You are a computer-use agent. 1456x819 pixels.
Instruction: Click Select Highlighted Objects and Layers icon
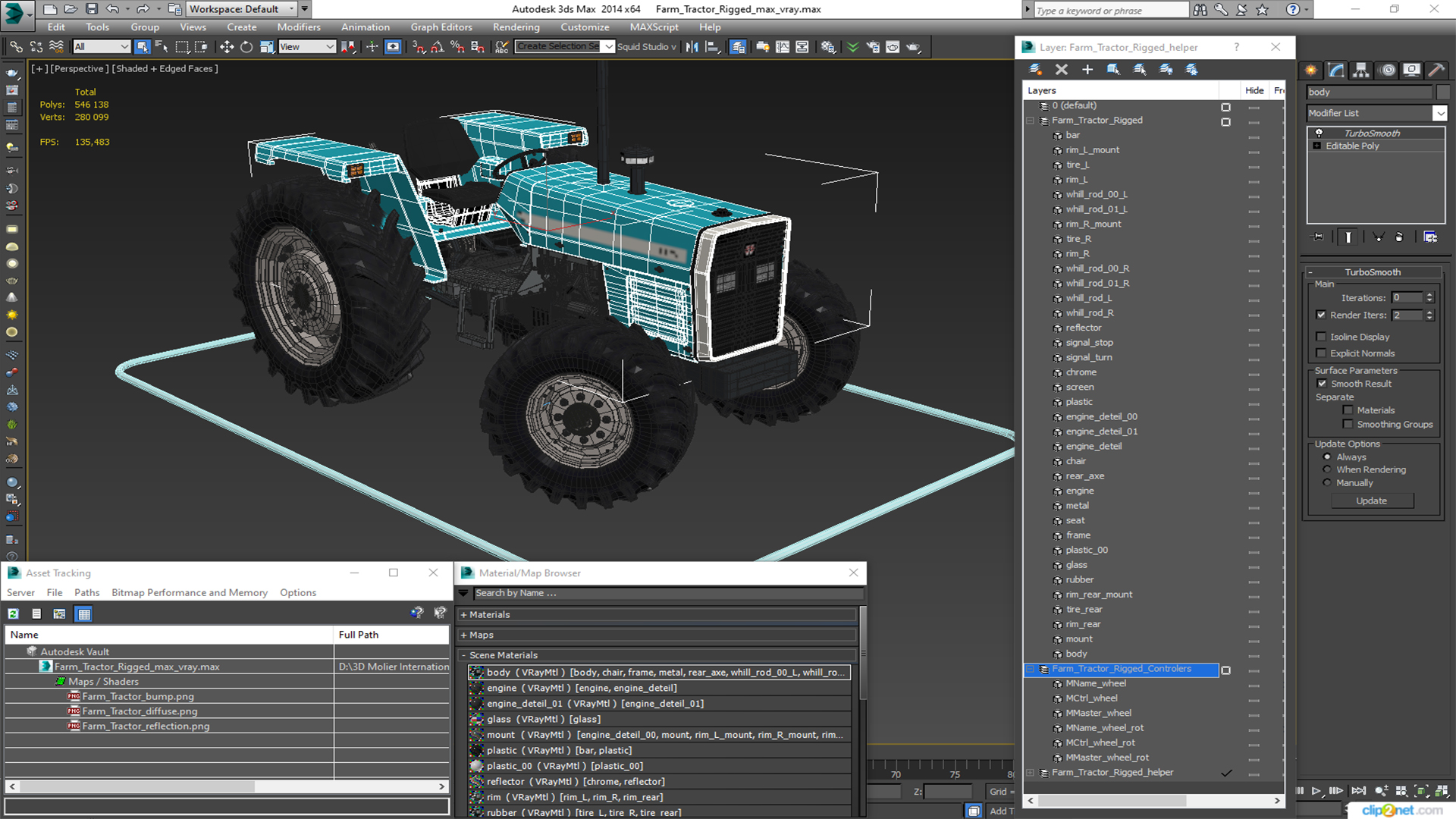pos(1113,70)
